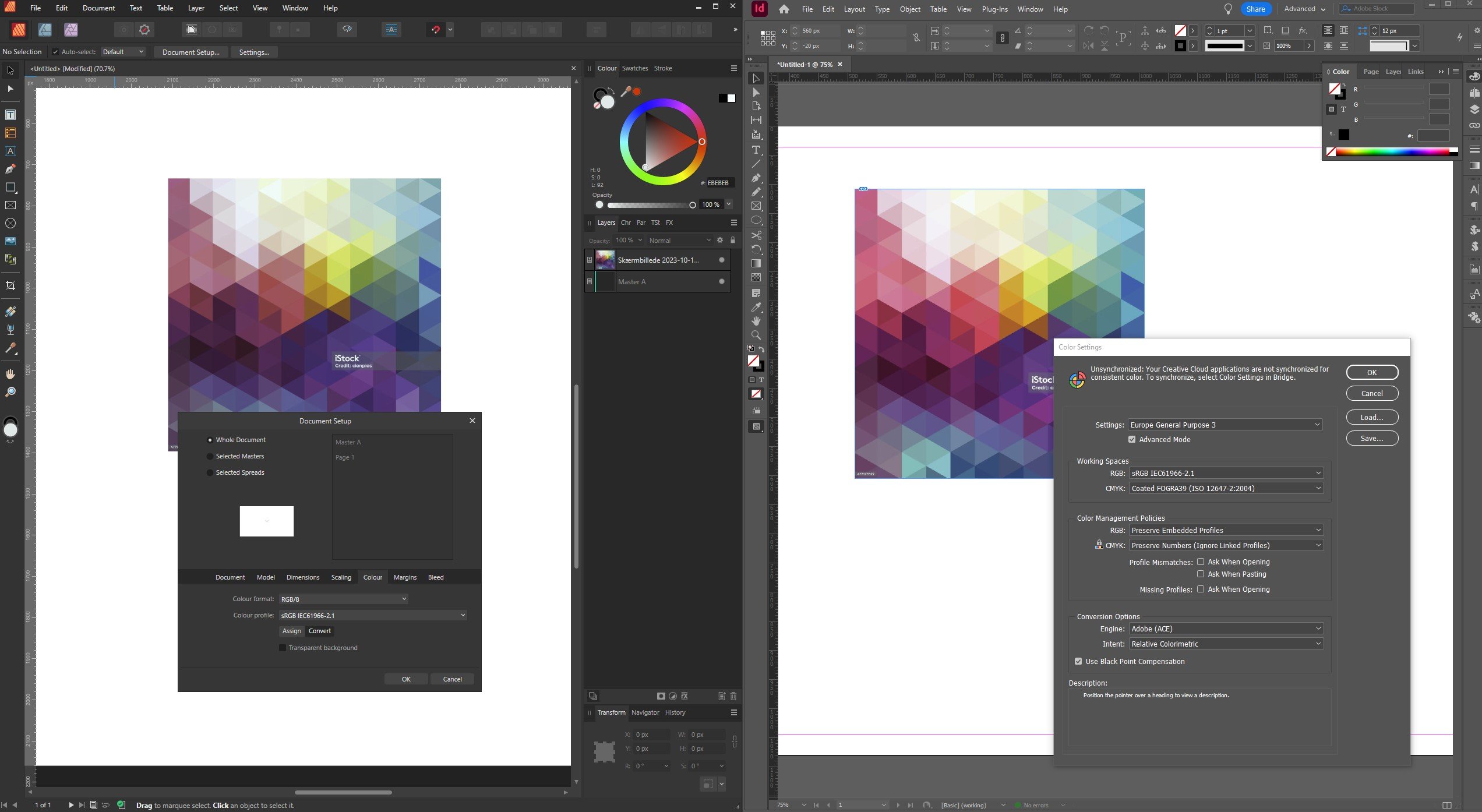Select the Pen tool in Affinity toolbar
The height and width of the screenshot is (812, 1482).
(10, 169)
